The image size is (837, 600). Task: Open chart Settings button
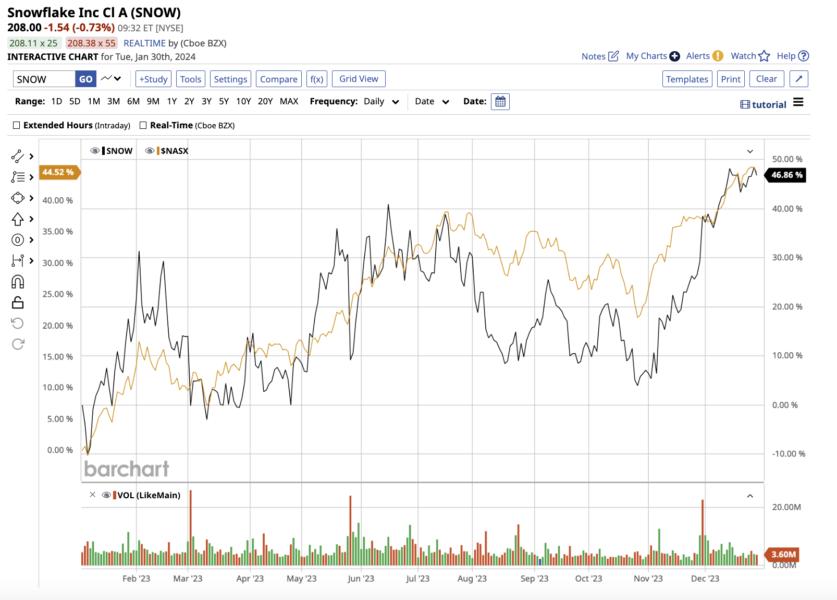pyautogui.click(x=230, y=79)
